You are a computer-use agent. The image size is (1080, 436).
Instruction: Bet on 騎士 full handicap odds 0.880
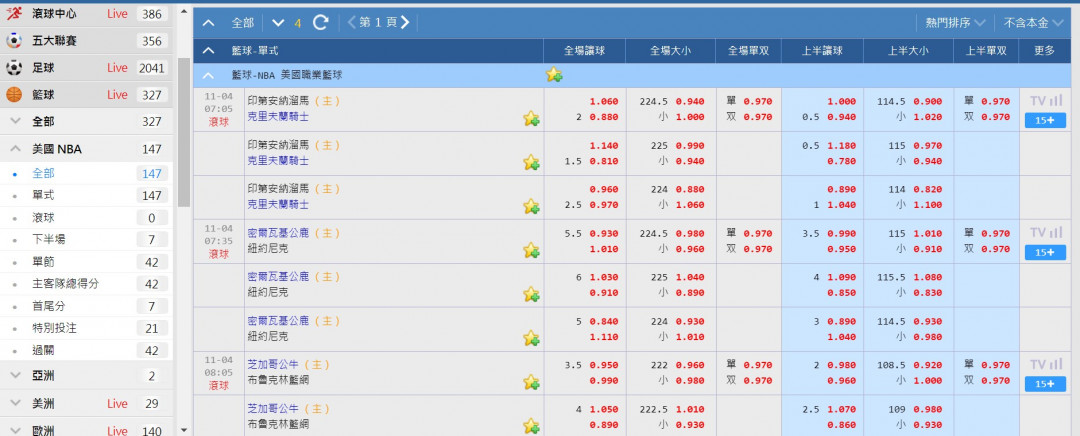(604, 117)
